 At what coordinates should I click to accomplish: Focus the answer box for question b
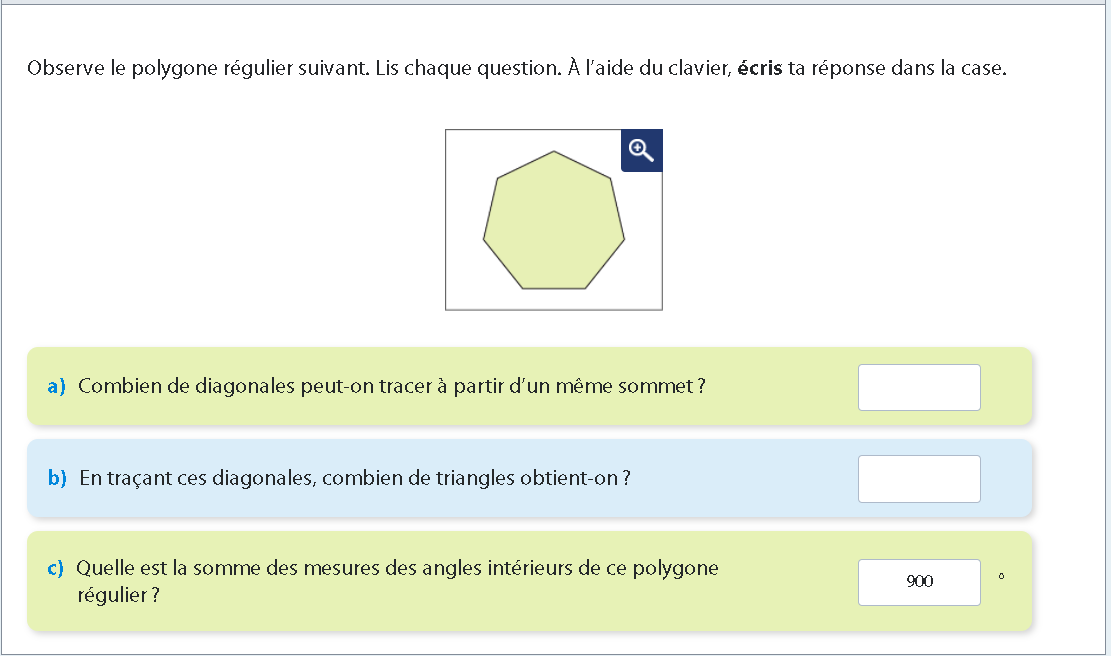[x=918, y=479]
